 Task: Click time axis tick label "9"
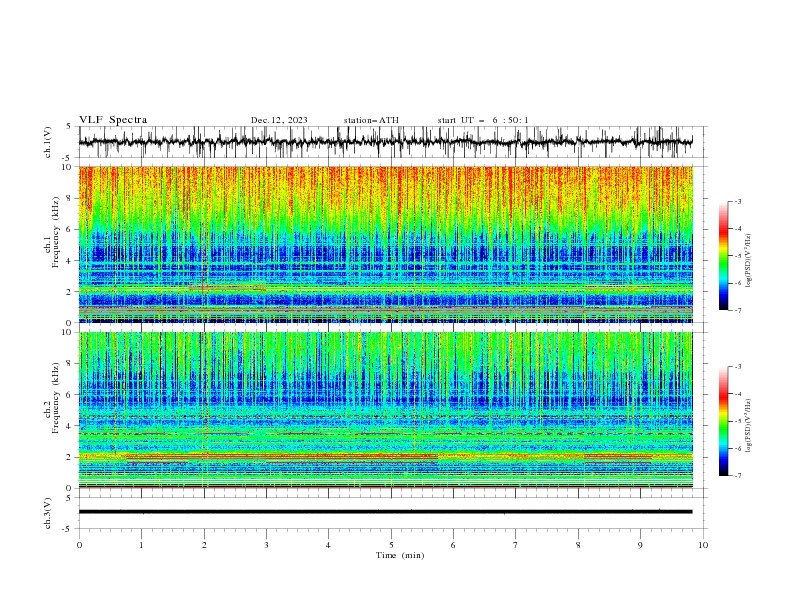point(640,545)
